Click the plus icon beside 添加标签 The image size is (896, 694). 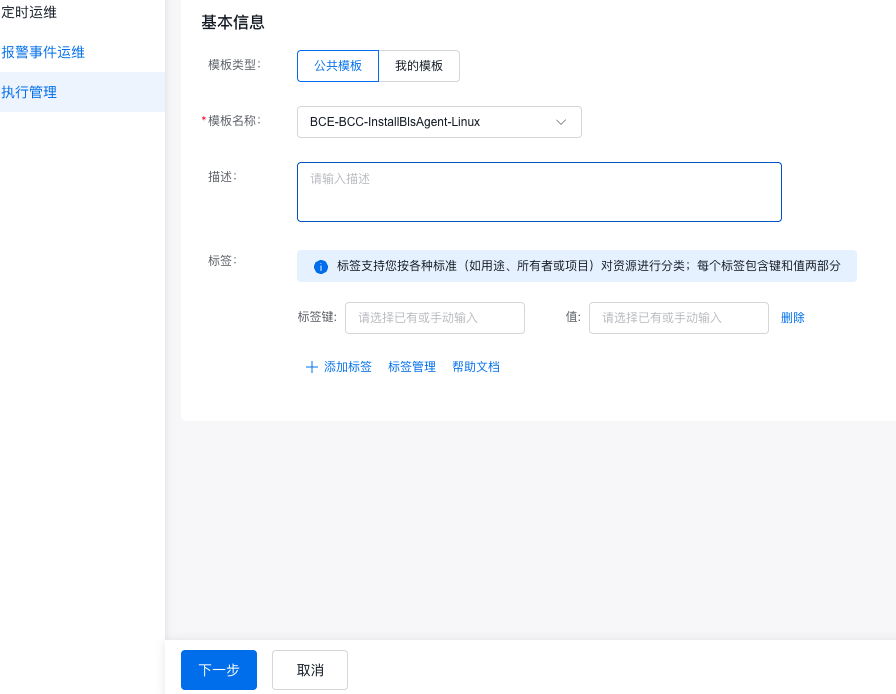pos(311,367)
